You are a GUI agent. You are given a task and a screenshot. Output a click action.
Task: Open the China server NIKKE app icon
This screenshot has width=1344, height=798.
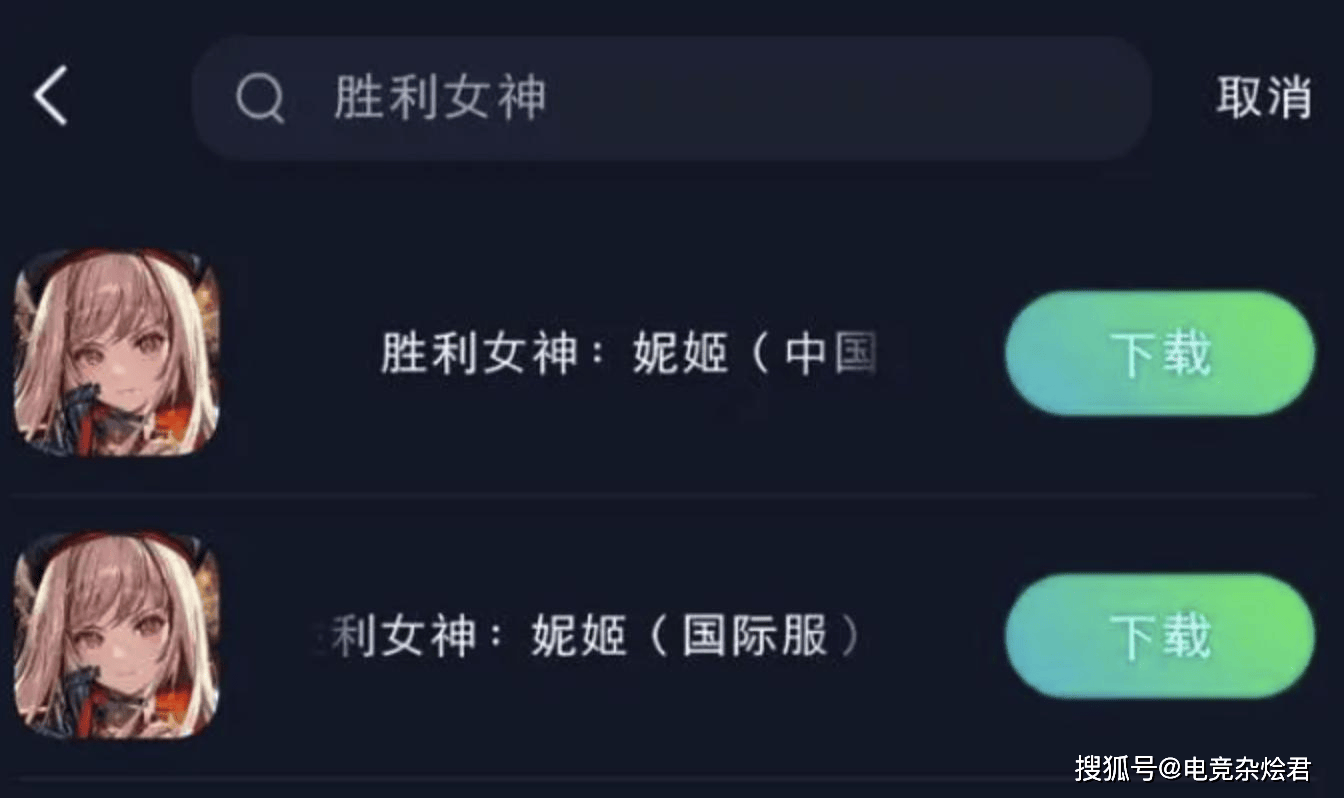tap(118, 353)
